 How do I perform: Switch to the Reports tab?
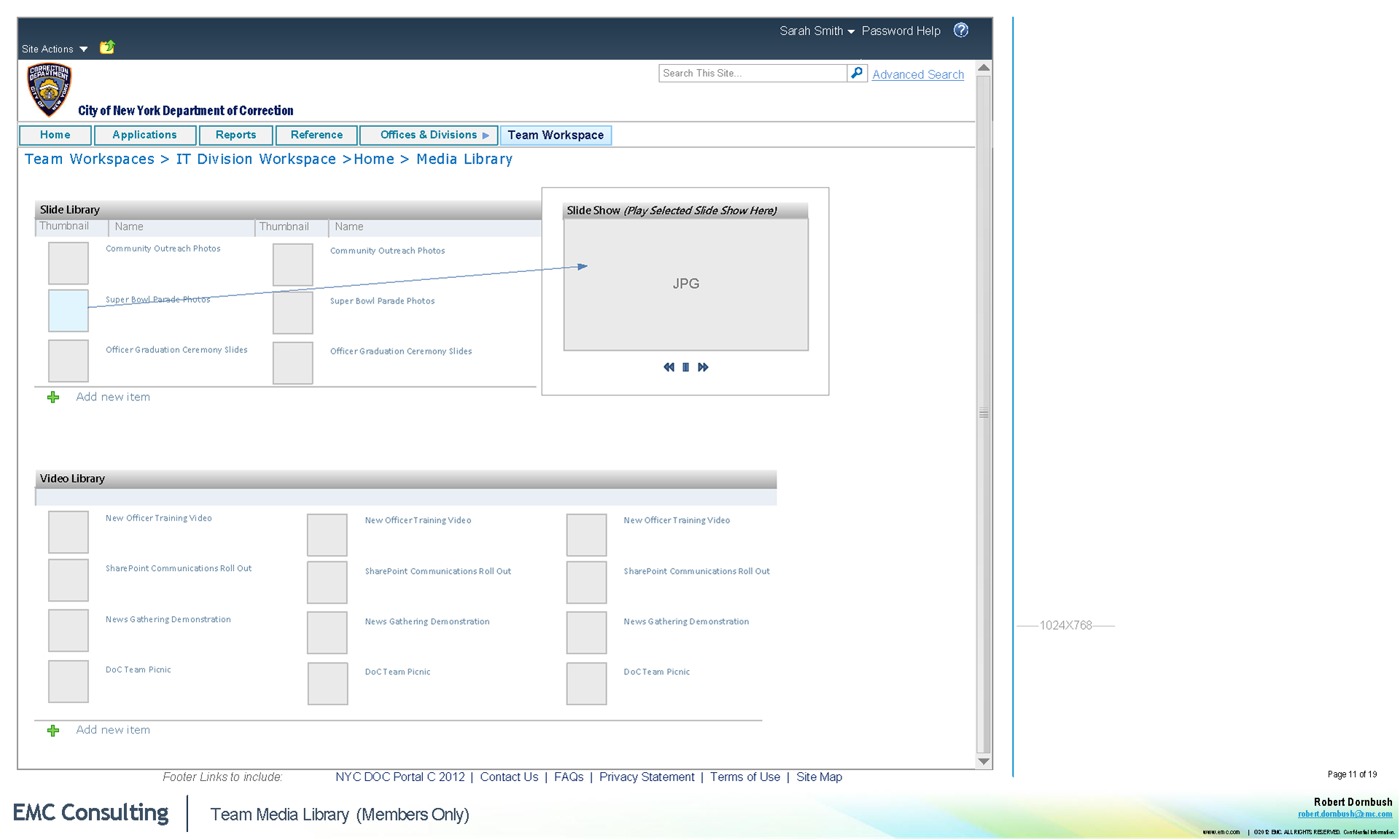[x=236, y=135]
